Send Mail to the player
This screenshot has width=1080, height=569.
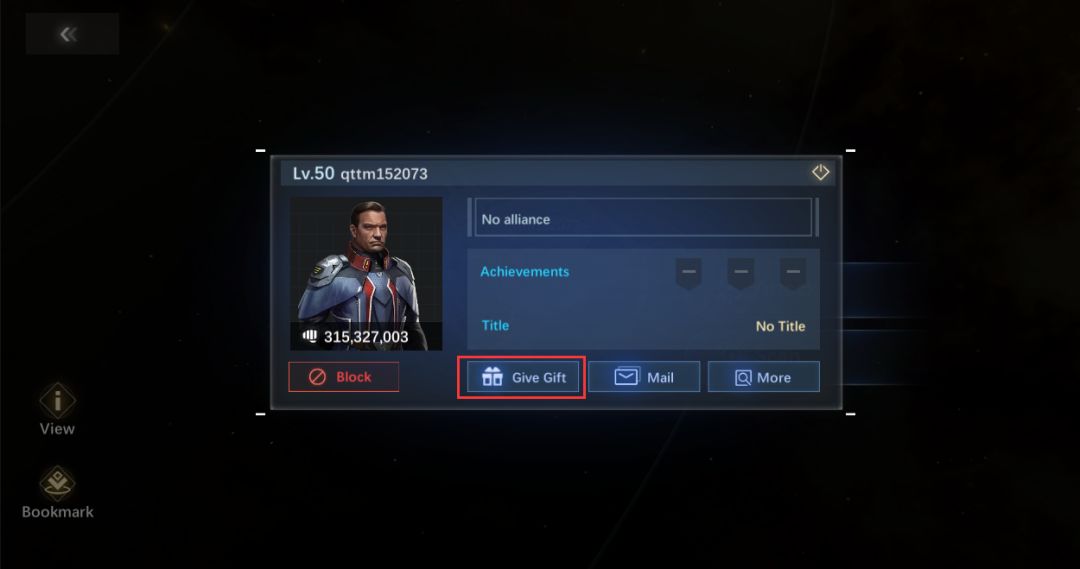644,377
